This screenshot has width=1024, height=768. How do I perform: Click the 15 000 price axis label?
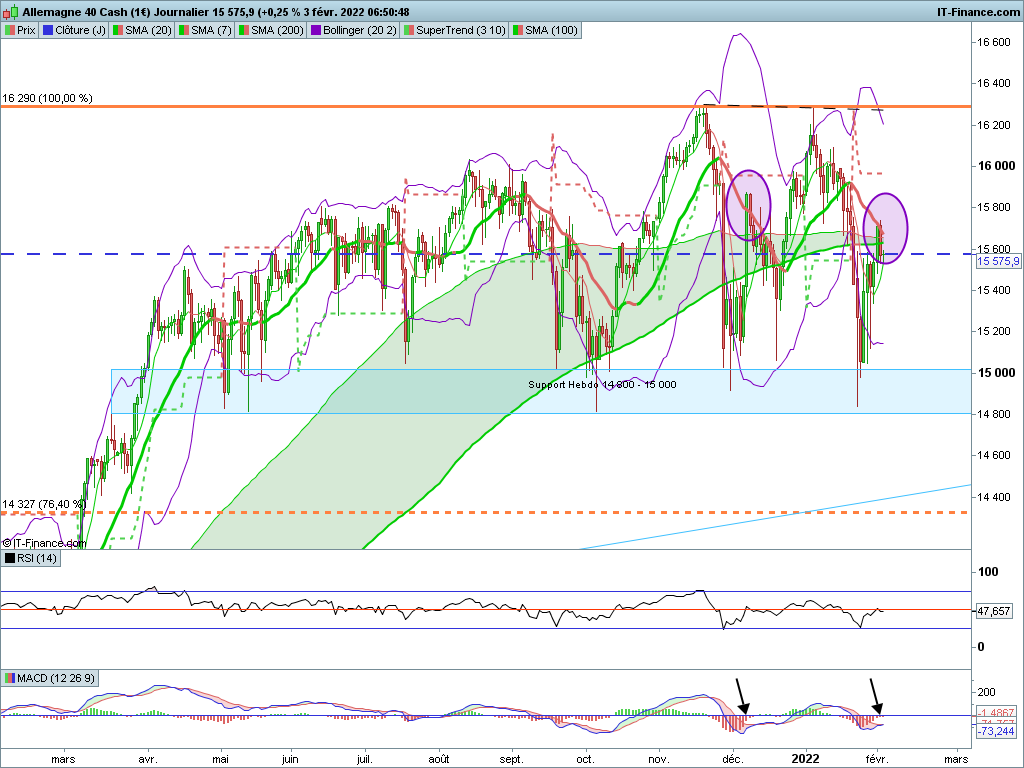[x=995, y=373]
